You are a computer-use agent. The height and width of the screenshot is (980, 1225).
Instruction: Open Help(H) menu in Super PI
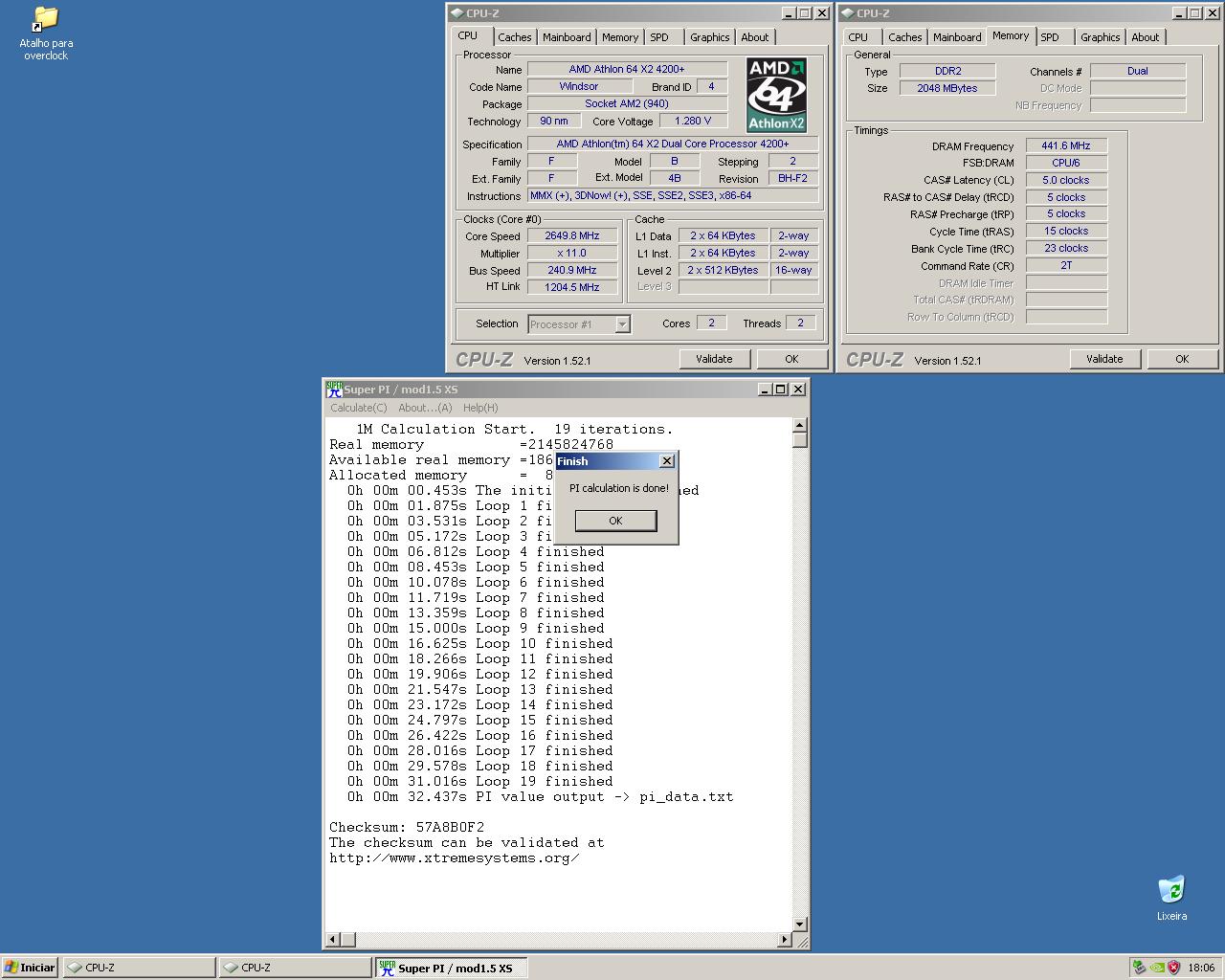pyautogui.click(x=480, y=408)
